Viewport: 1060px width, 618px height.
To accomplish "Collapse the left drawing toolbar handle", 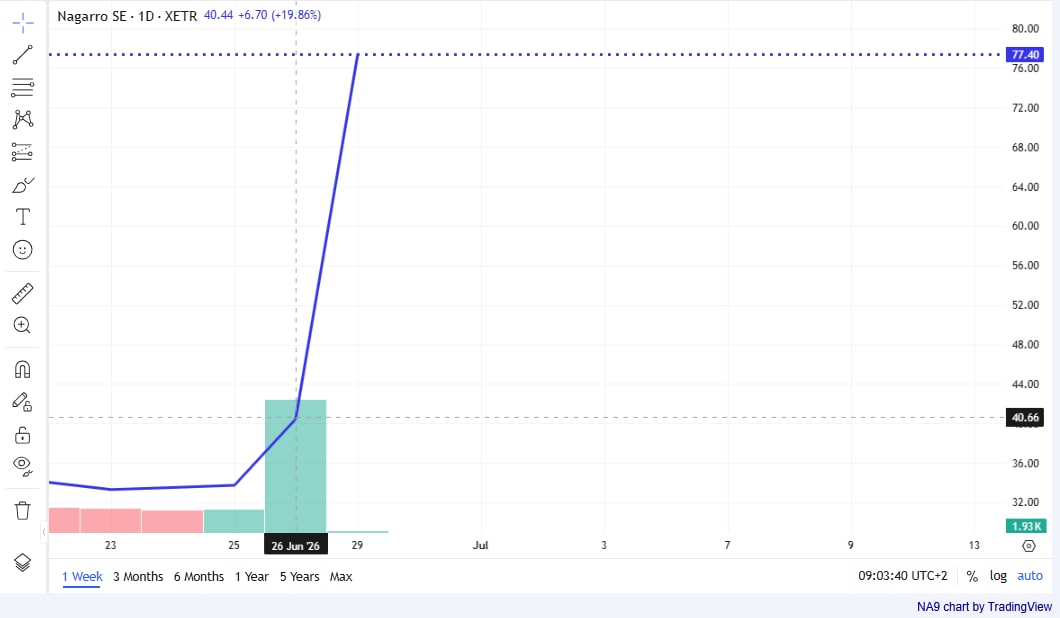I will (44, 532).
